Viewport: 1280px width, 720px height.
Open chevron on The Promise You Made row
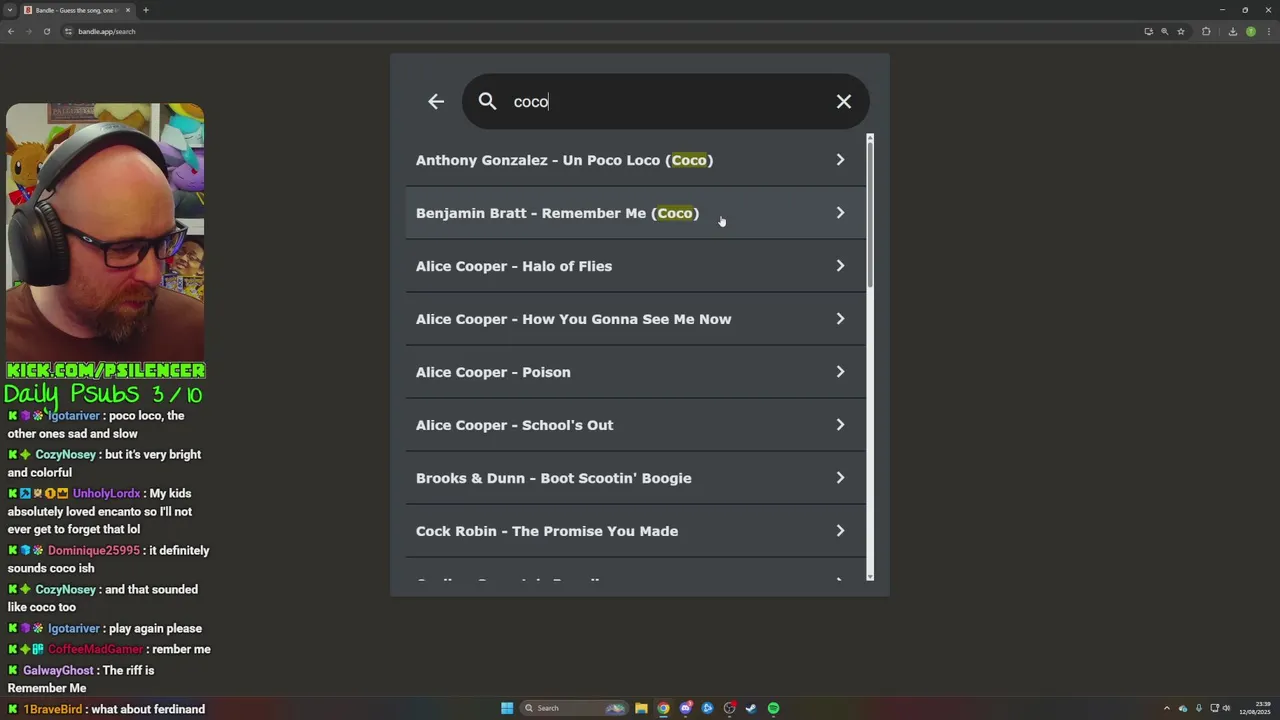tap(840, 531)
